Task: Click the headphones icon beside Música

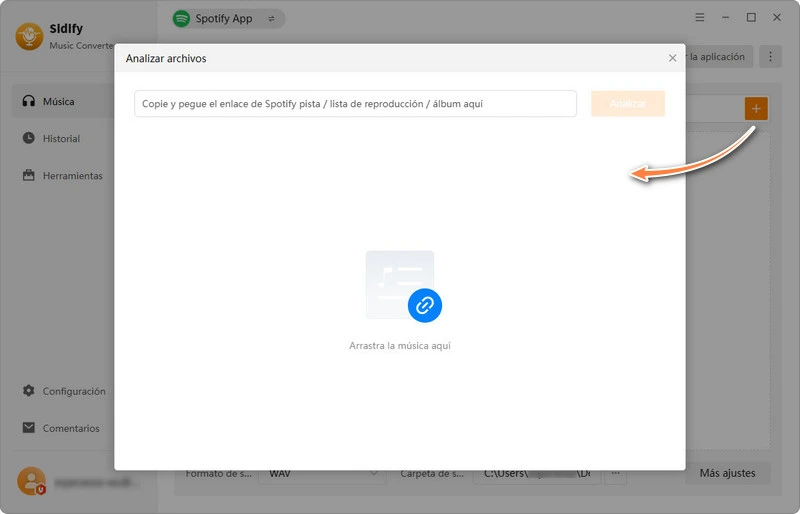Action: (x=29, y=101)
